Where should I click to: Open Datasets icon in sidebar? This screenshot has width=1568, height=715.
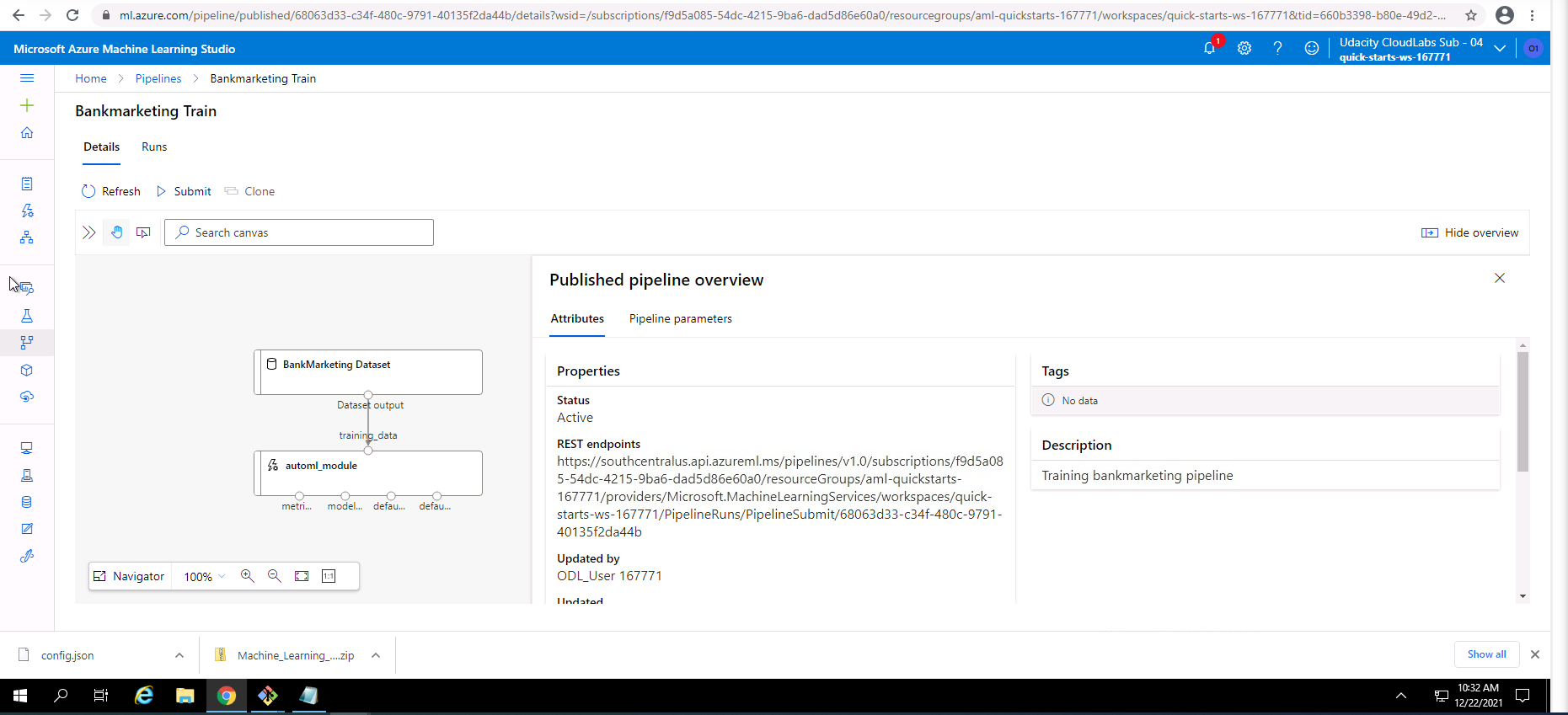(27, 288)
